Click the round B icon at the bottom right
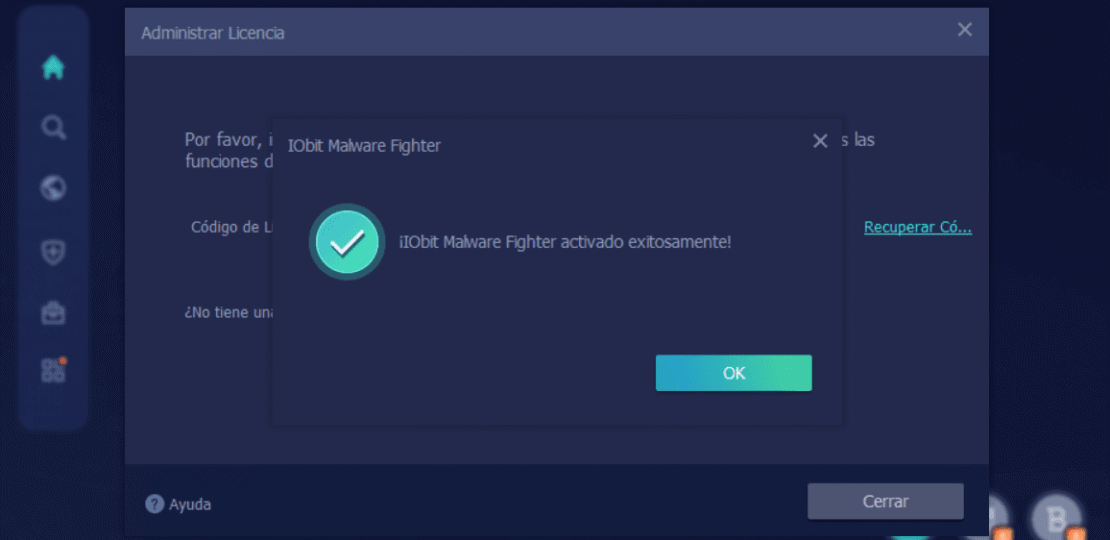This screenshot has width=1110, height=540. pos(1056,519)
